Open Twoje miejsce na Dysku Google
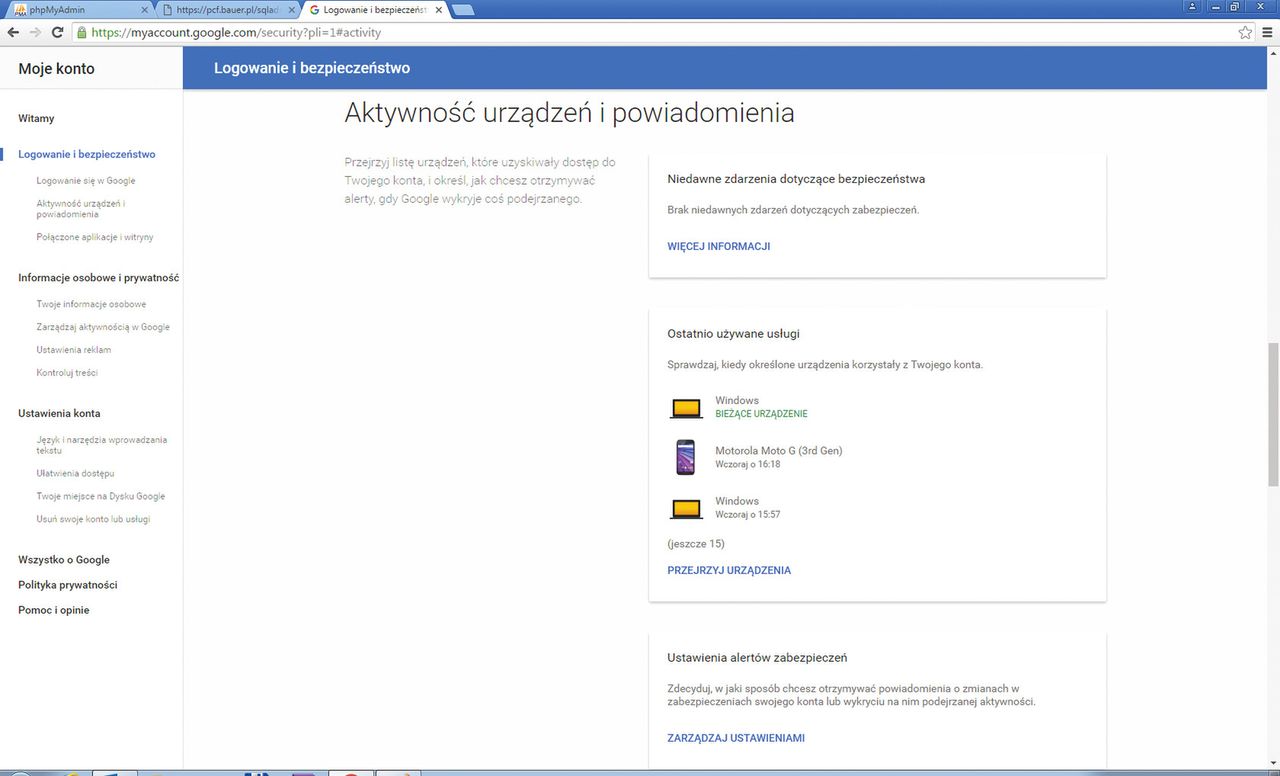1280x776 pixels. click(101, 496)
